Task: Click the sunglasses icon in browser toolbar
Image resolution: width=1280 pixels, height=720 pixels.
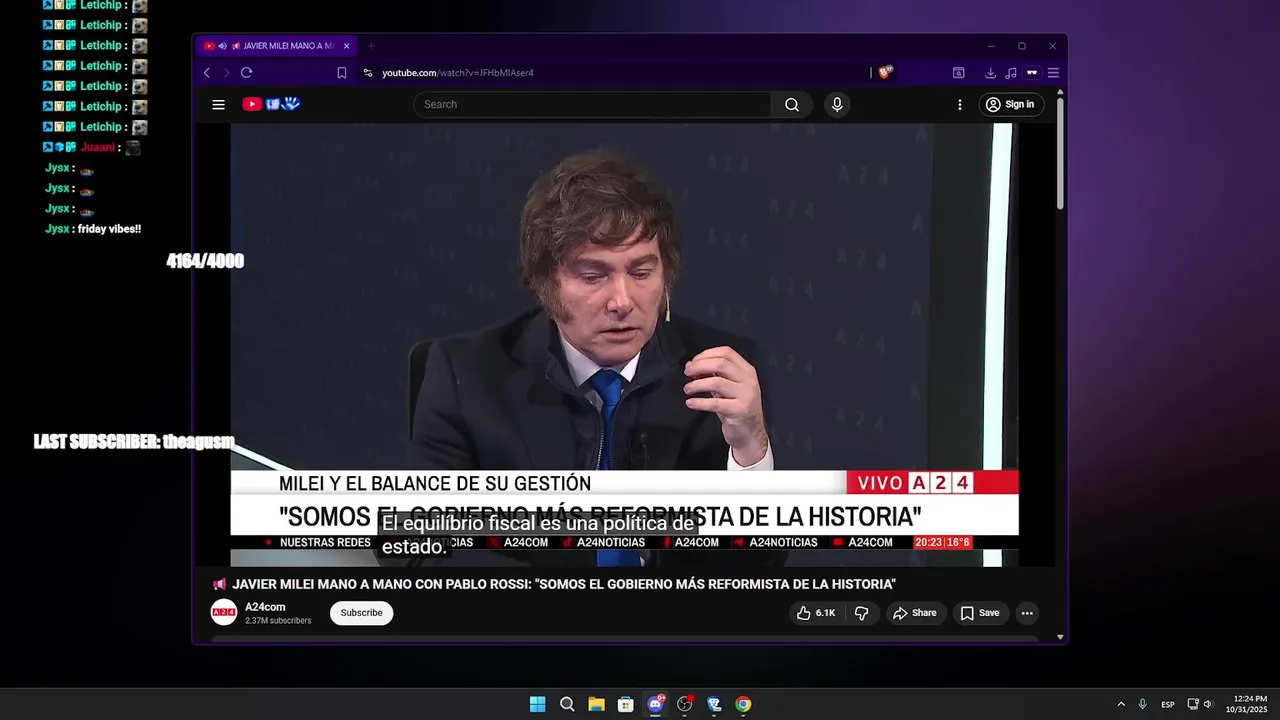Action: (1032, 72)
